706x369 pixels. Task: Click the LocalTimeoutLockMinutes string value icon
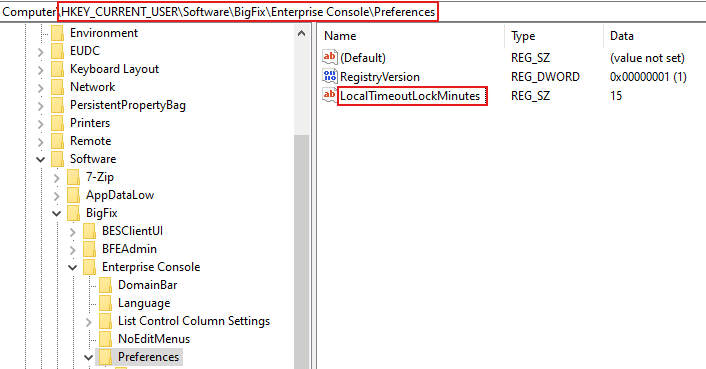(x=330, y=95)
